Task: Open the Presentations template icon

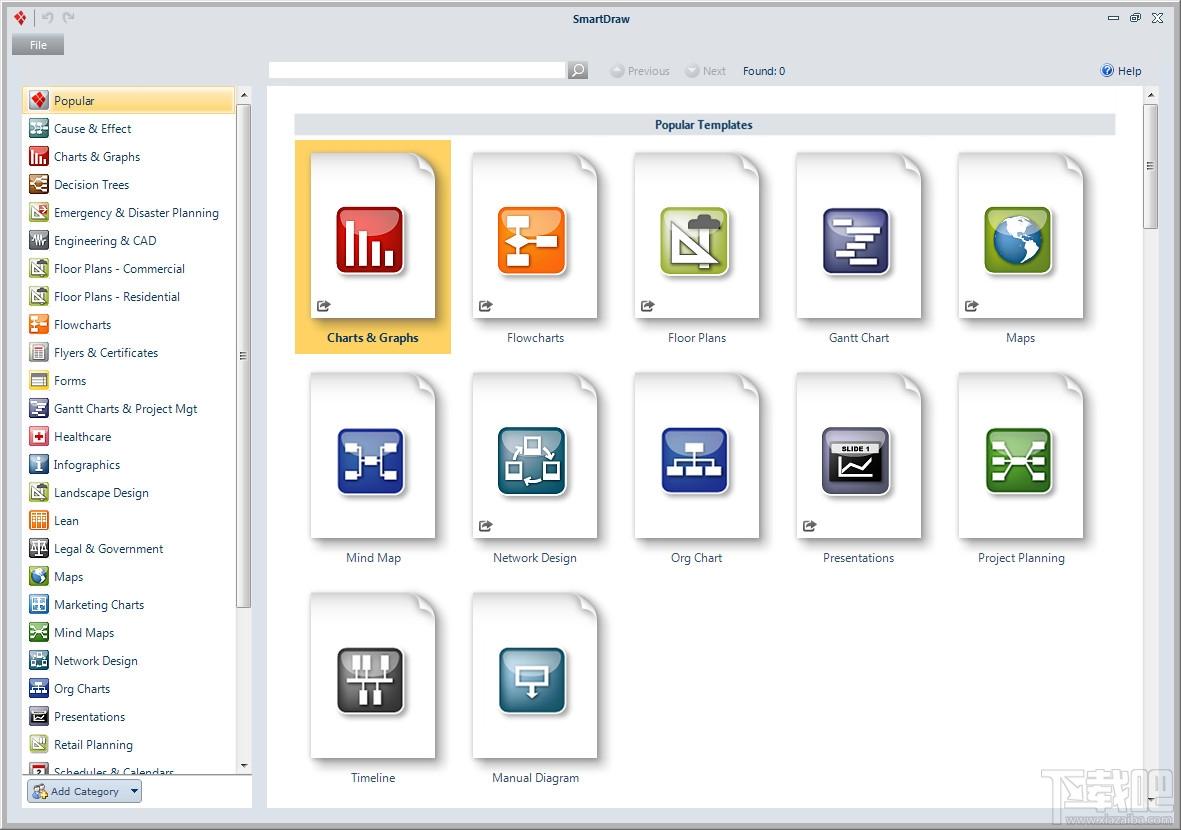Action: 856,460
